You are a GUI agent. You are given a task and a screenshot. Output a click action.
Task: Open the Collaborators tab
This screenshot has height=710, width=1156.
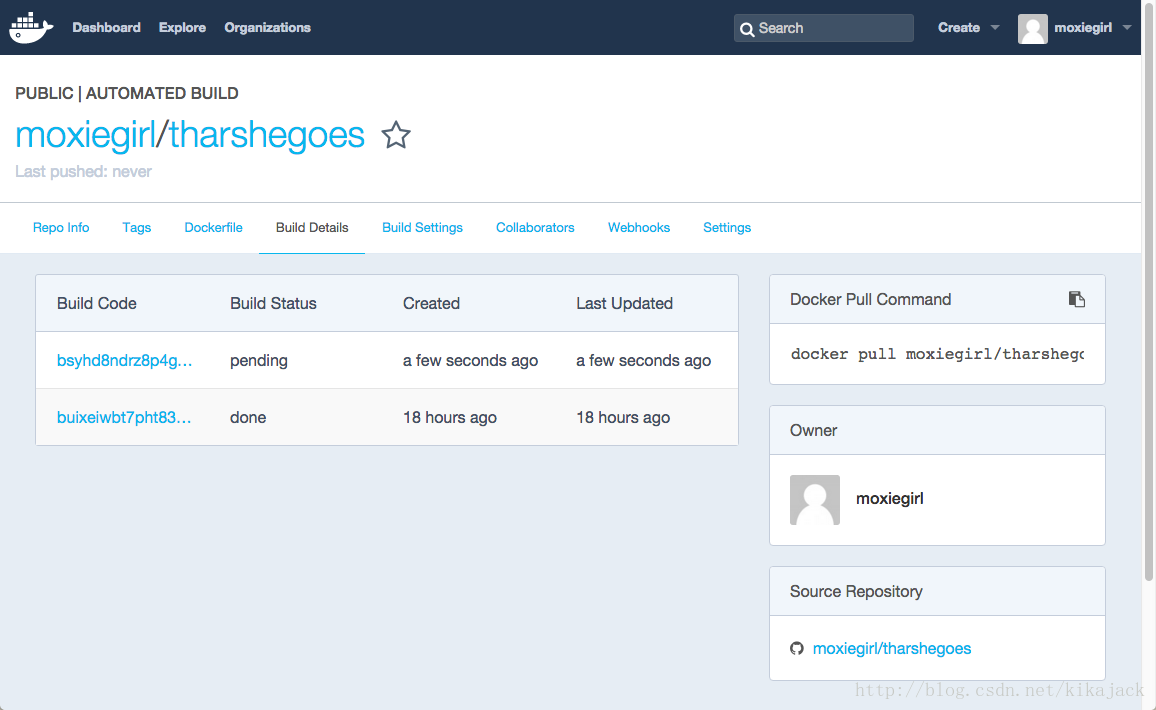535,228
